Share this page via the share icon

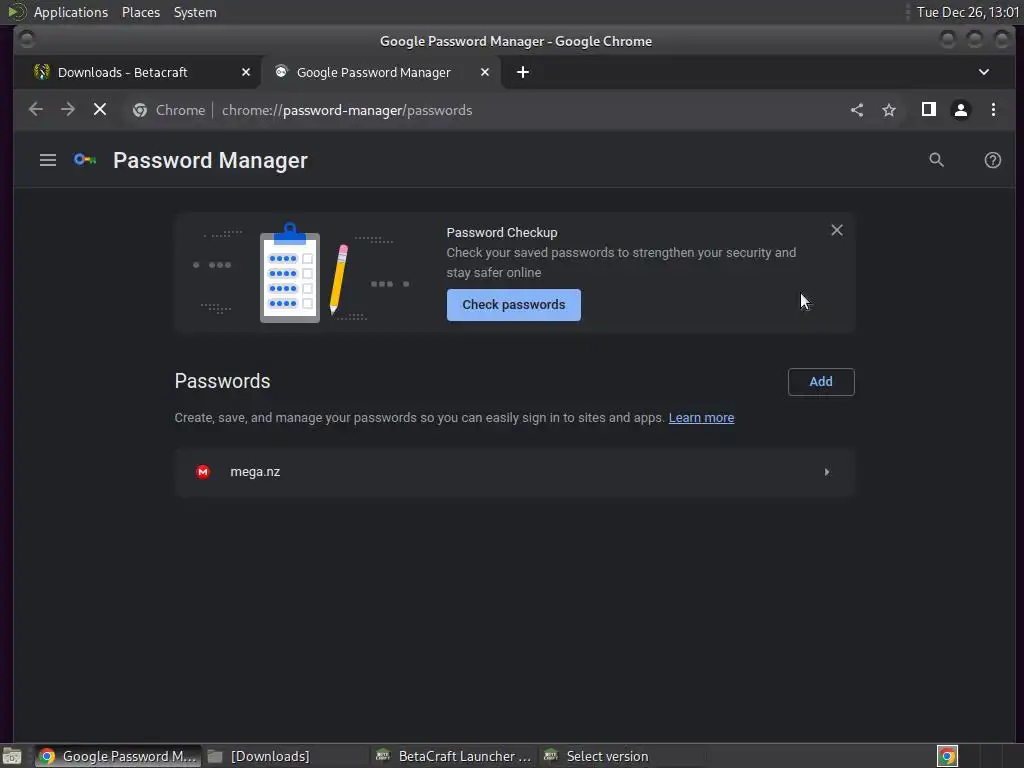(857, 110)
